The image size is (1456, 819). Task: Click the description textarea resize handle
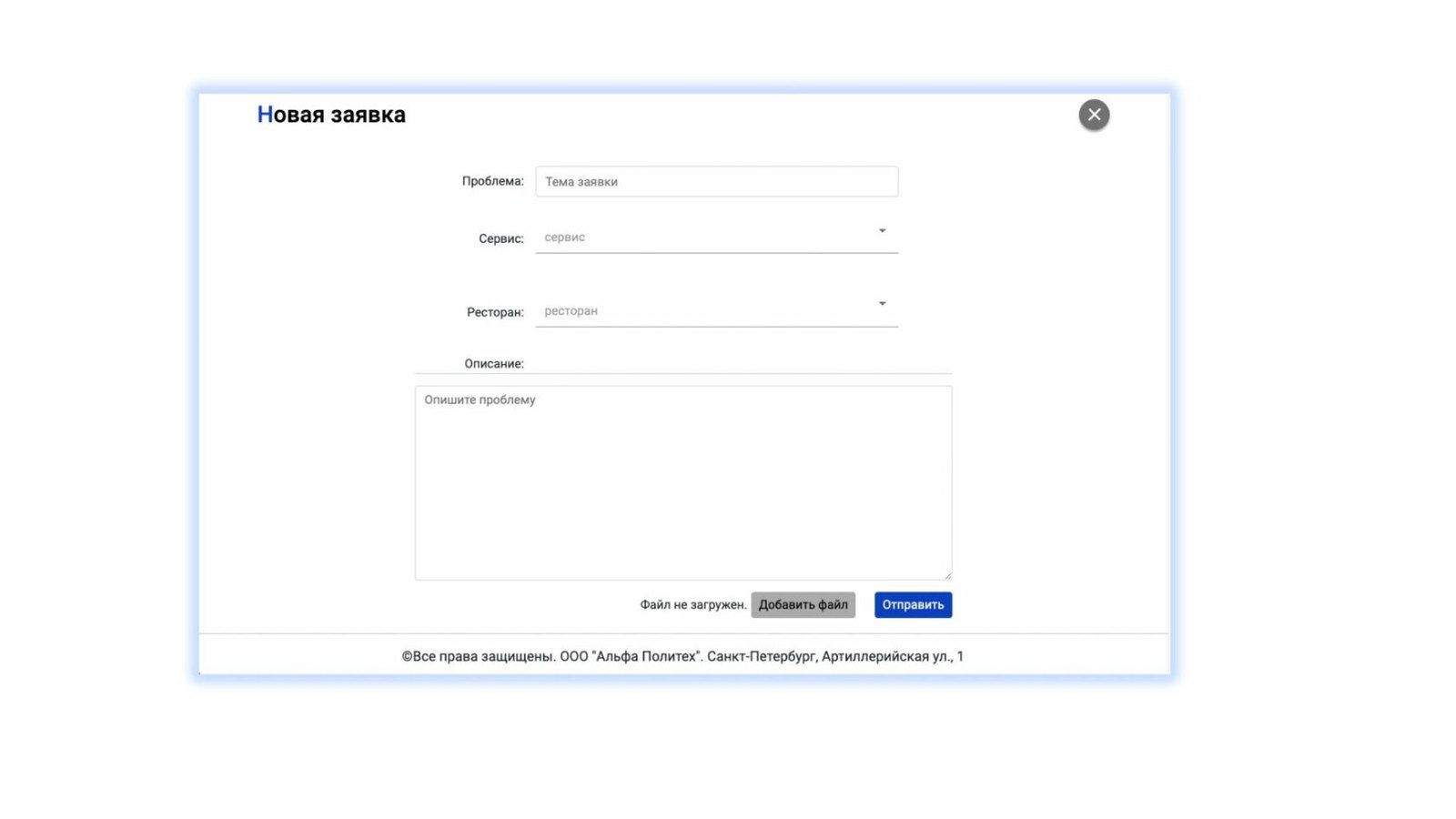tap(947, 575)
